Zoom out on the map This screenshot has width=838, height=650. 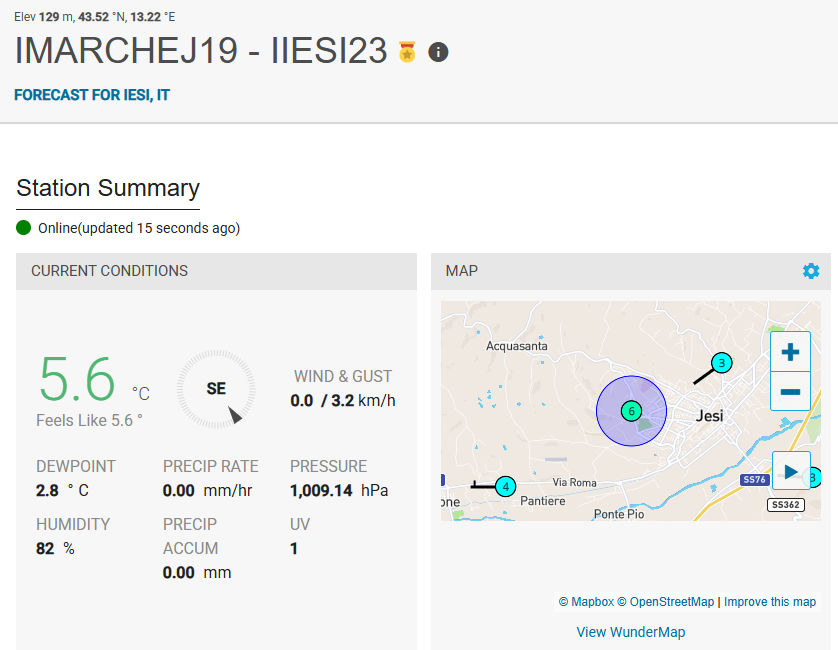click(790, 391)
